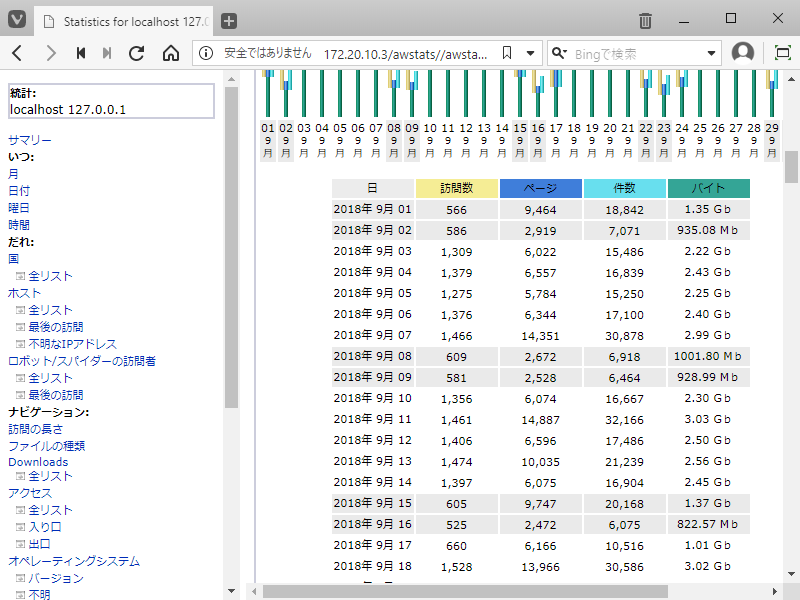Click the back navigation arrow

(x=18, y=53)
